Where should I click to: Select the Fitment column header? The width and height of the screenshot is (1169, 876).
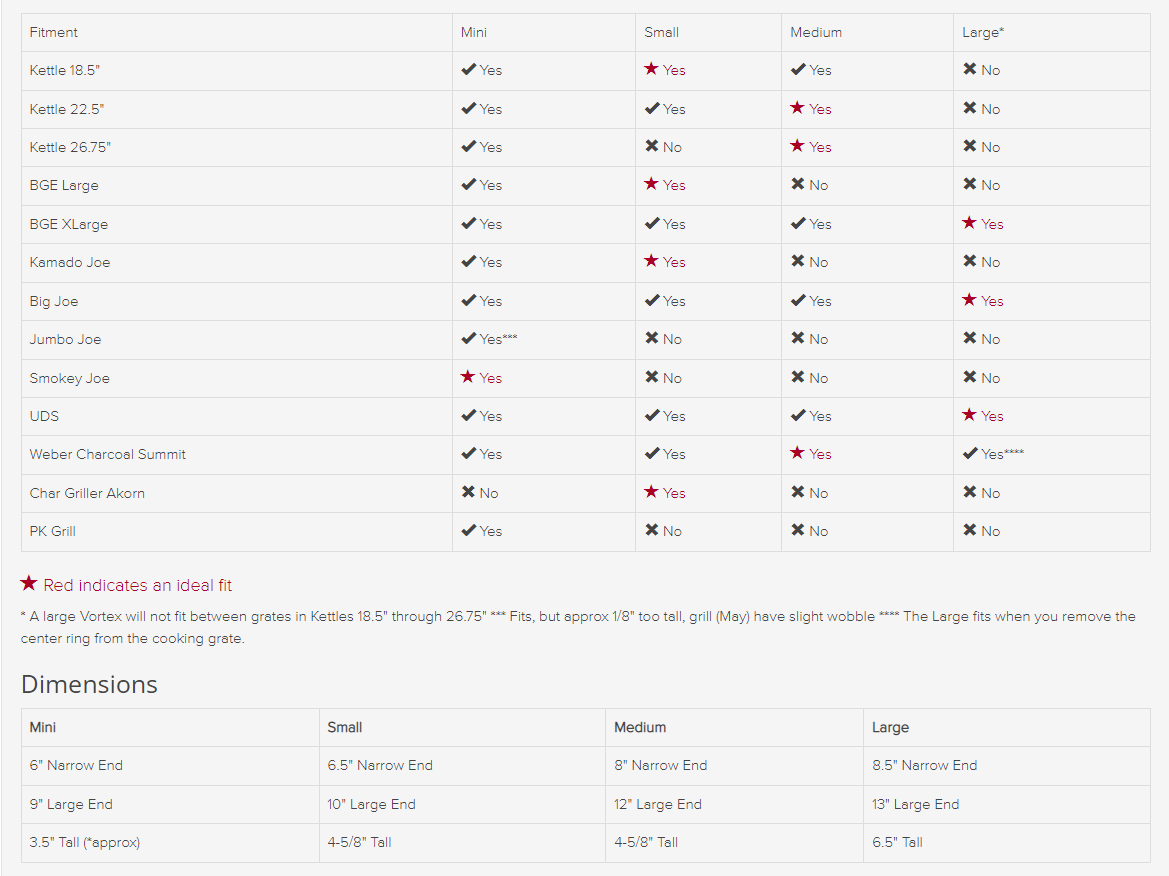point(54,32)
